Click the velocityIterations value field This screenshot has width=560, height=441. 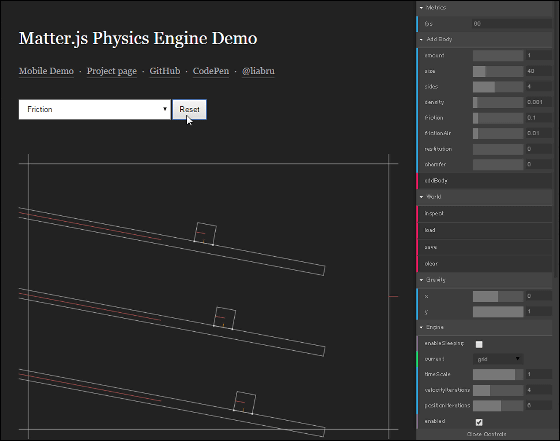pyautogui.click(x=539, y=390)
